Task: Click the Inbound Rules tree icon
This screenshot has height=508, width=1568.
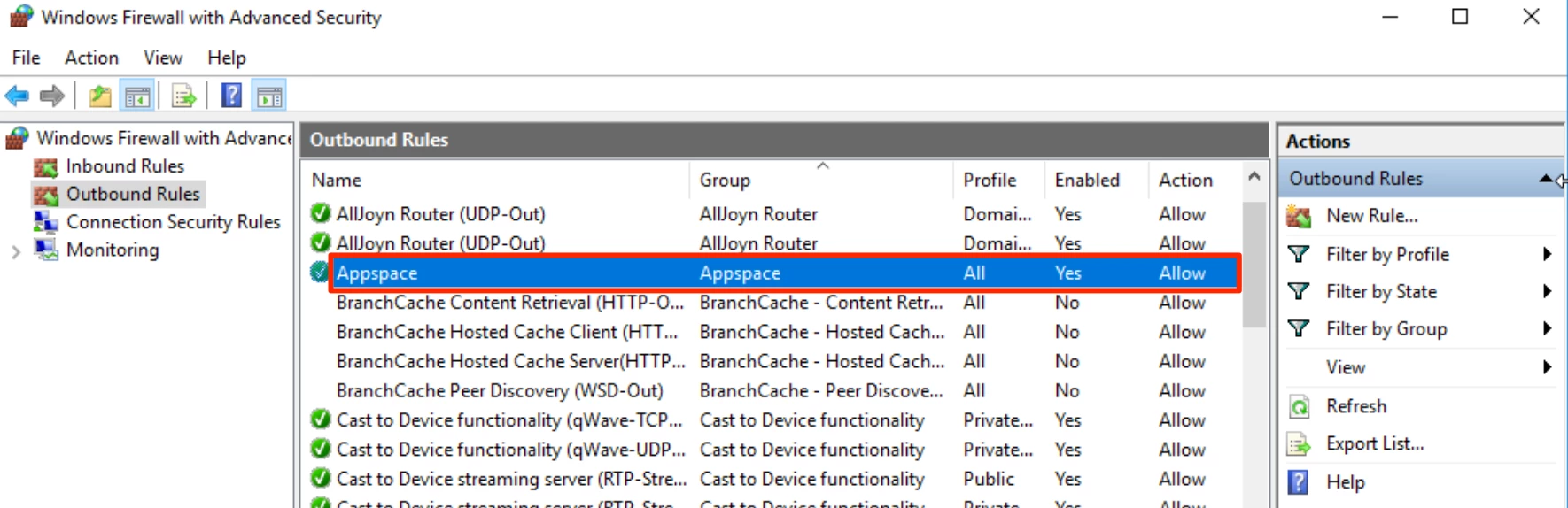Action: tap(45, 166)
